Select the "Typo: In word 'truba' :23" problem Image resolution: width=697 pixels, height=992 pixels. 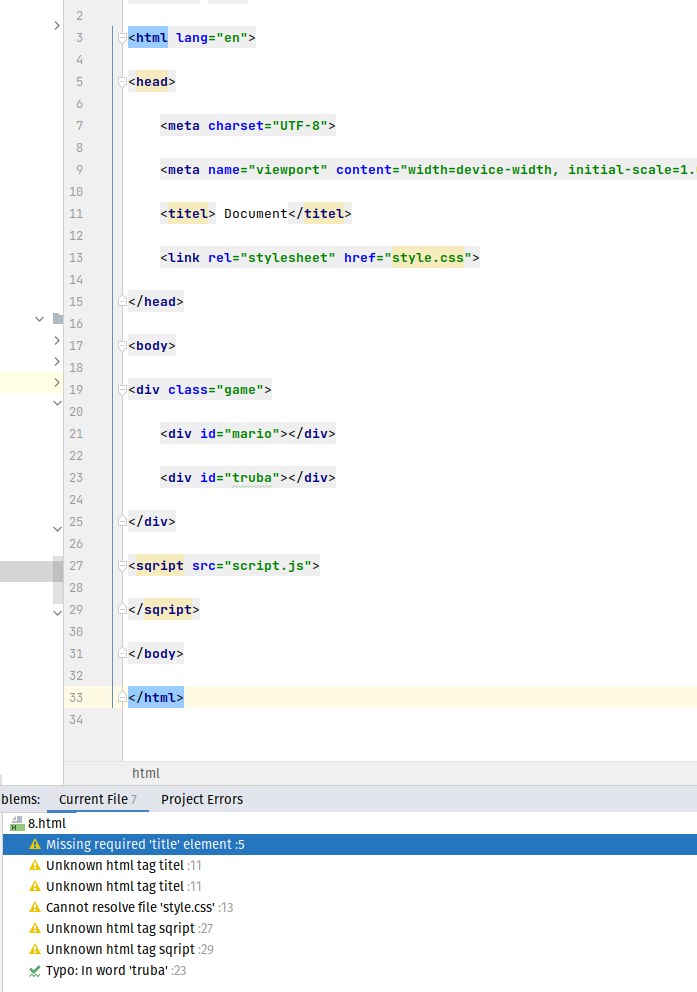pyautogui.click(x=350, y=970)
